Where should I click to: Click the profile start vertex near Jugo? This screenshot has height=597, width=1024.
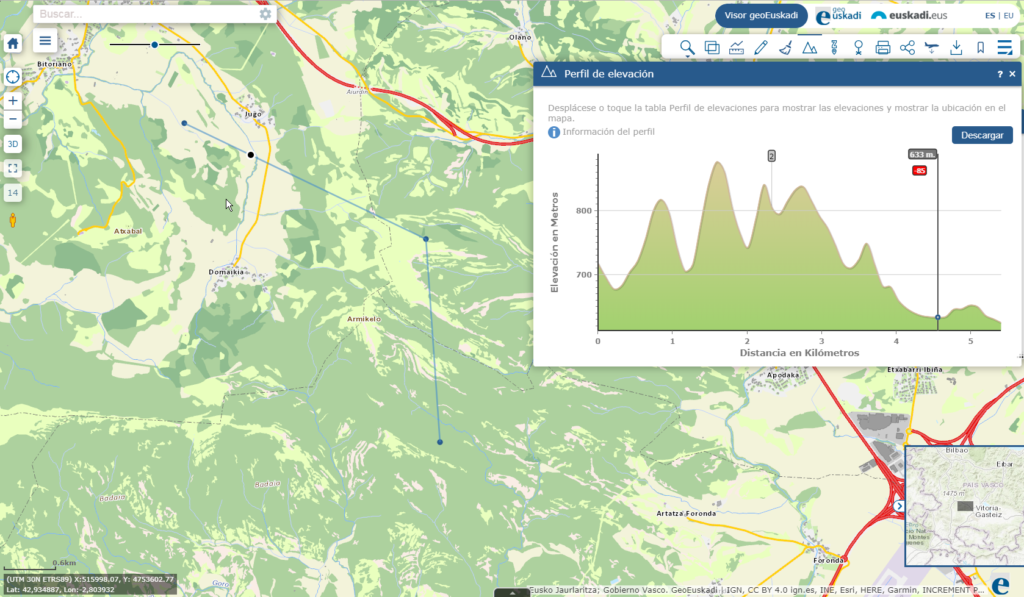pyautogui.click(x=185, y=123)
